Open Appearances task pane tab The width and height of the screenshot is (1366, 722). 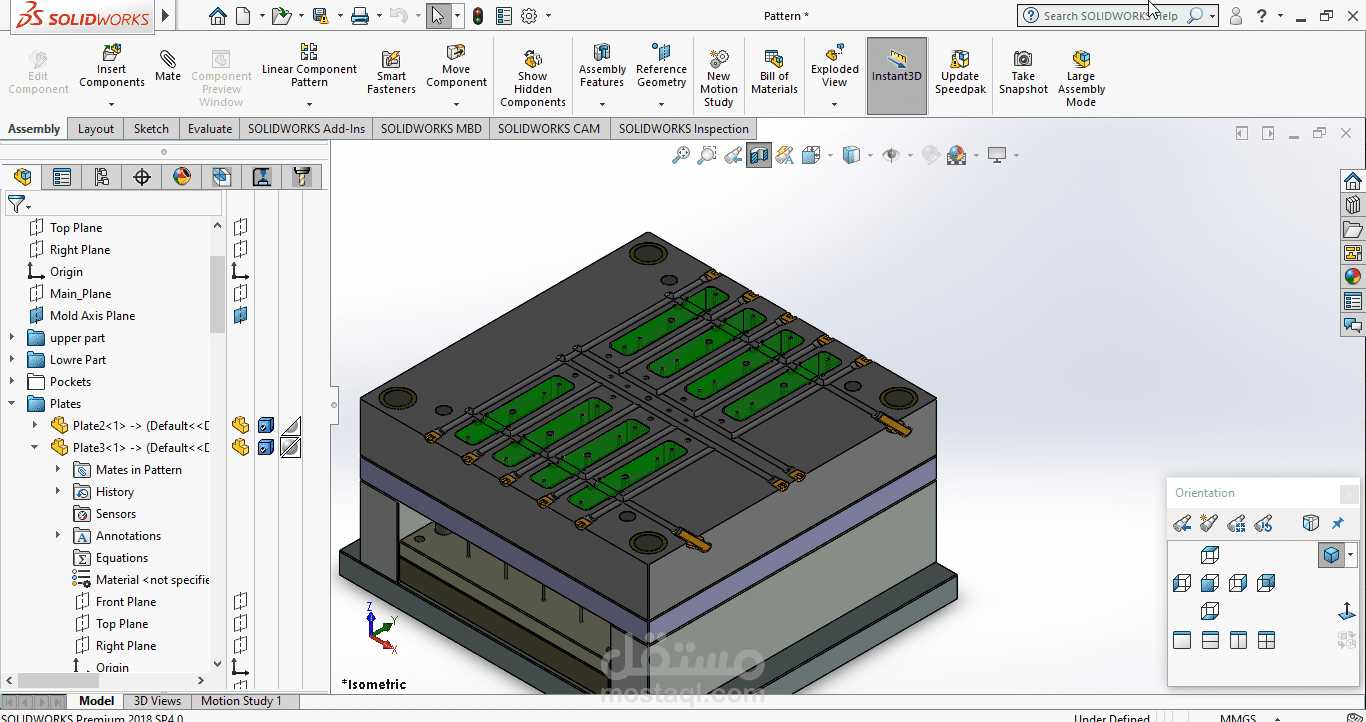pyautogui.click(x=1353, y=277)
